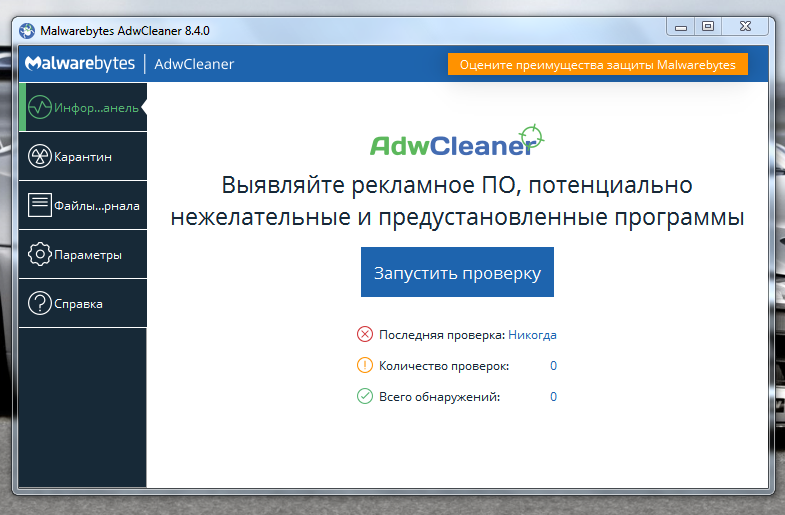Screen dimensions: 785x515
Task: Open the Карантин section
Action: [x=83, y=156]
